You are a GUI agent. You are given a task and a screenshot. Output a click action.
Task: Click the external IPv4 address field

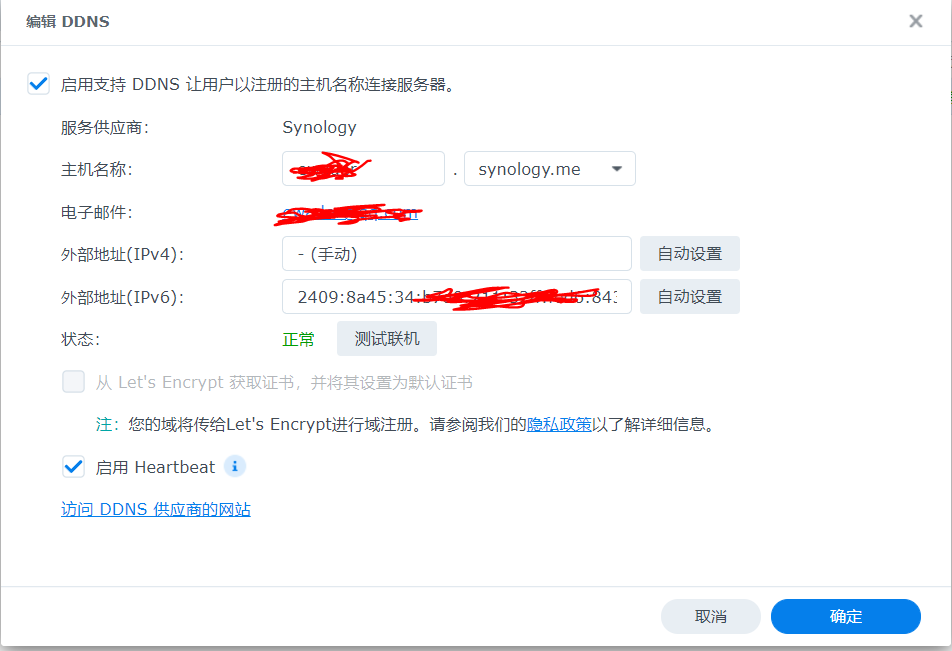(457, 253)
